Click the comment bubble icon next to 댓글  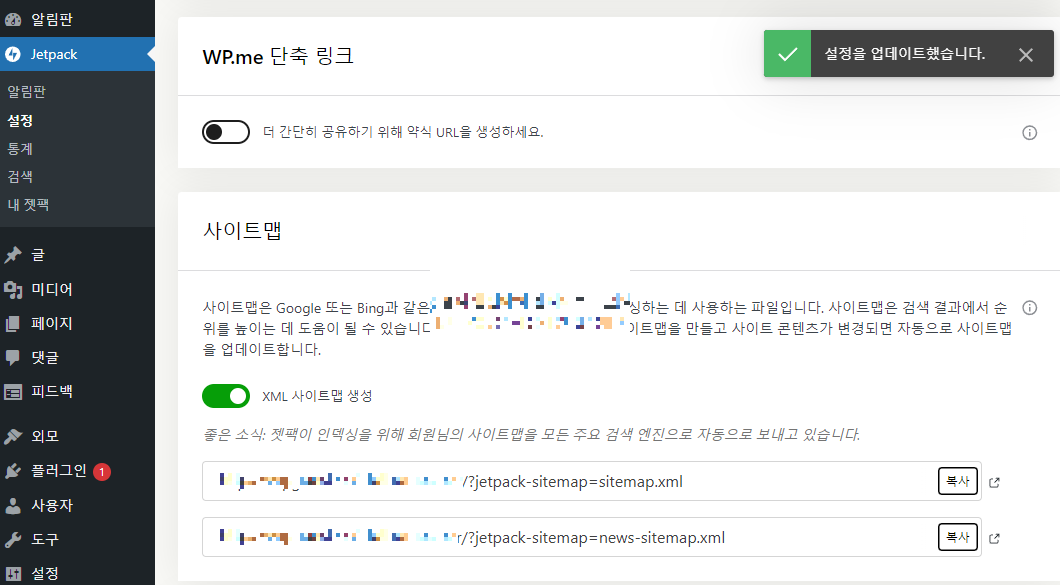(13, 358)
